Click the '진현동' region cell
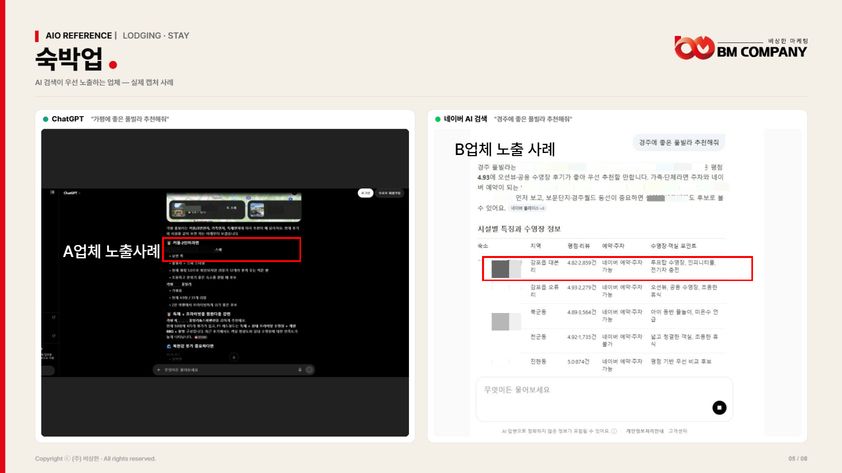842x473 pixels. [538, 362]
